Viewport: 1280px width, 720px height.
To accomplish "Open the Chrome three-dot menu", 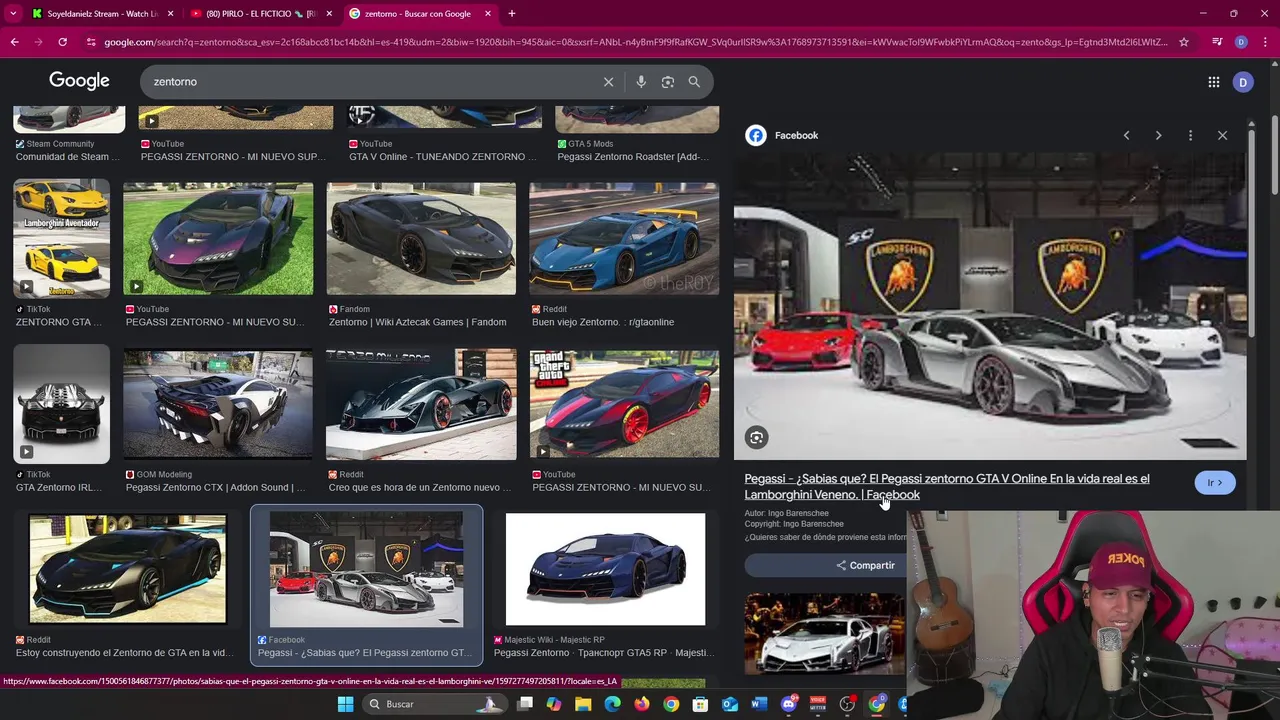I will point(1265,42).
